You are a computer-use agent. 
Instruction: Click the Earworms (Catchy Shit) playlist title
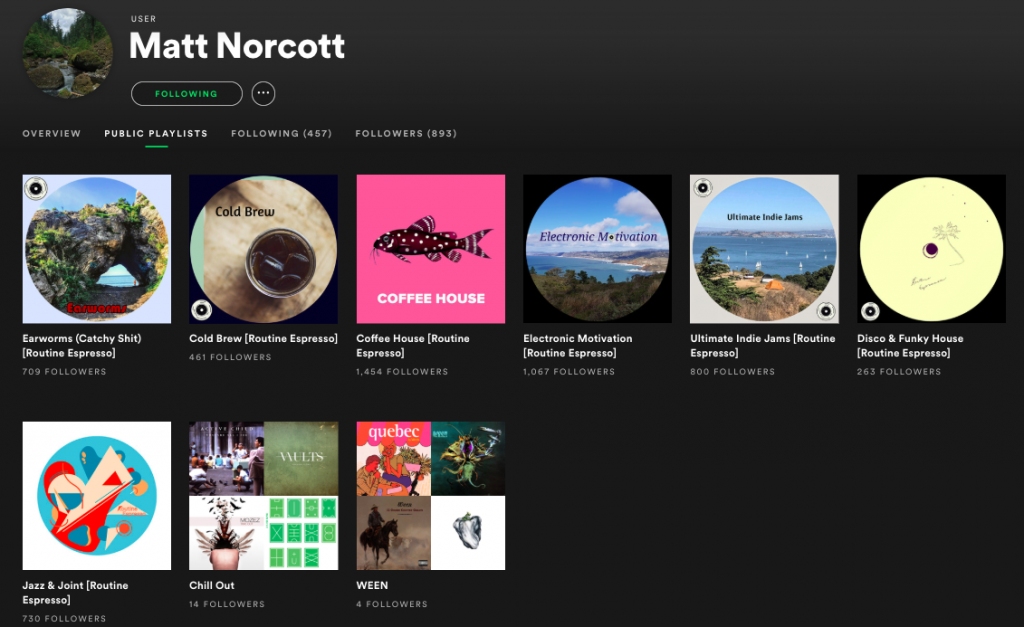point(82,346)
